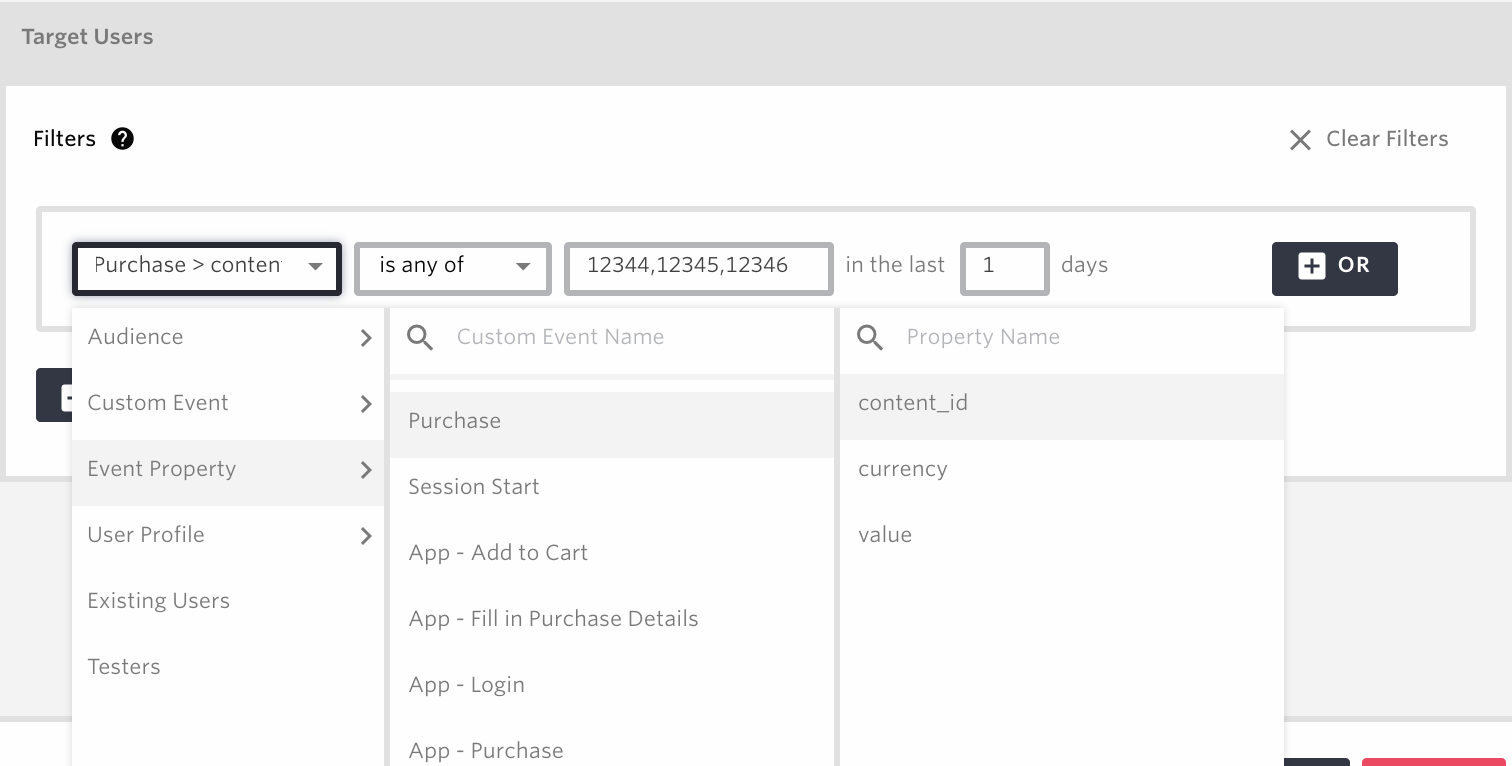The width and height of the screenshot is (1512, 766).
Task: Click the Property Name search icon
Action: pyautogui.click(x=871, y=338)
